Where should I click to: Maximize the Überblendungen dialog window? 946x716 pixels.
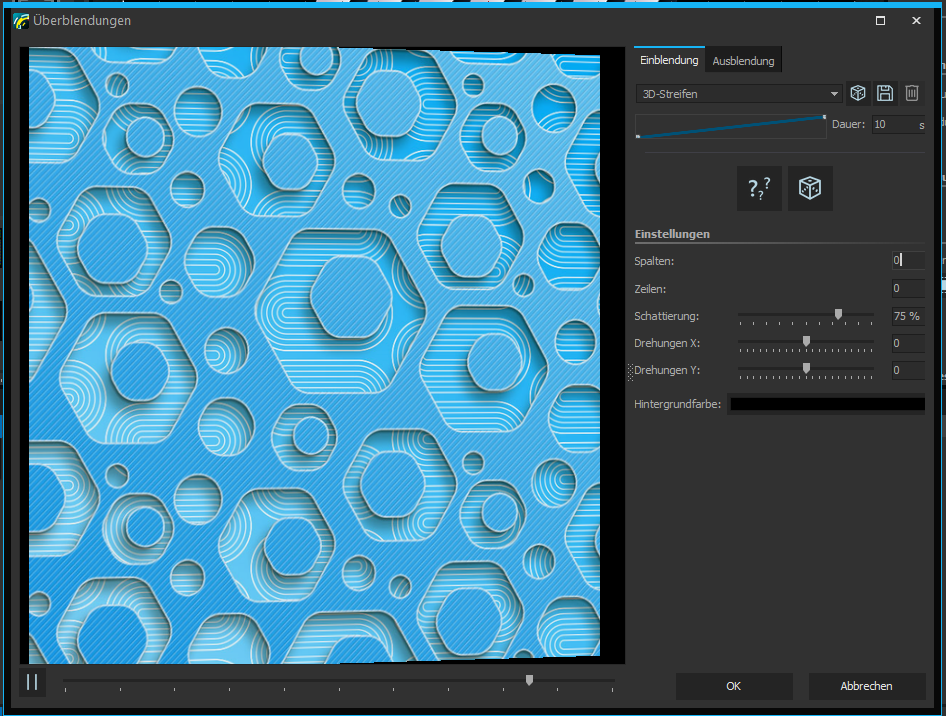(880, 21)
